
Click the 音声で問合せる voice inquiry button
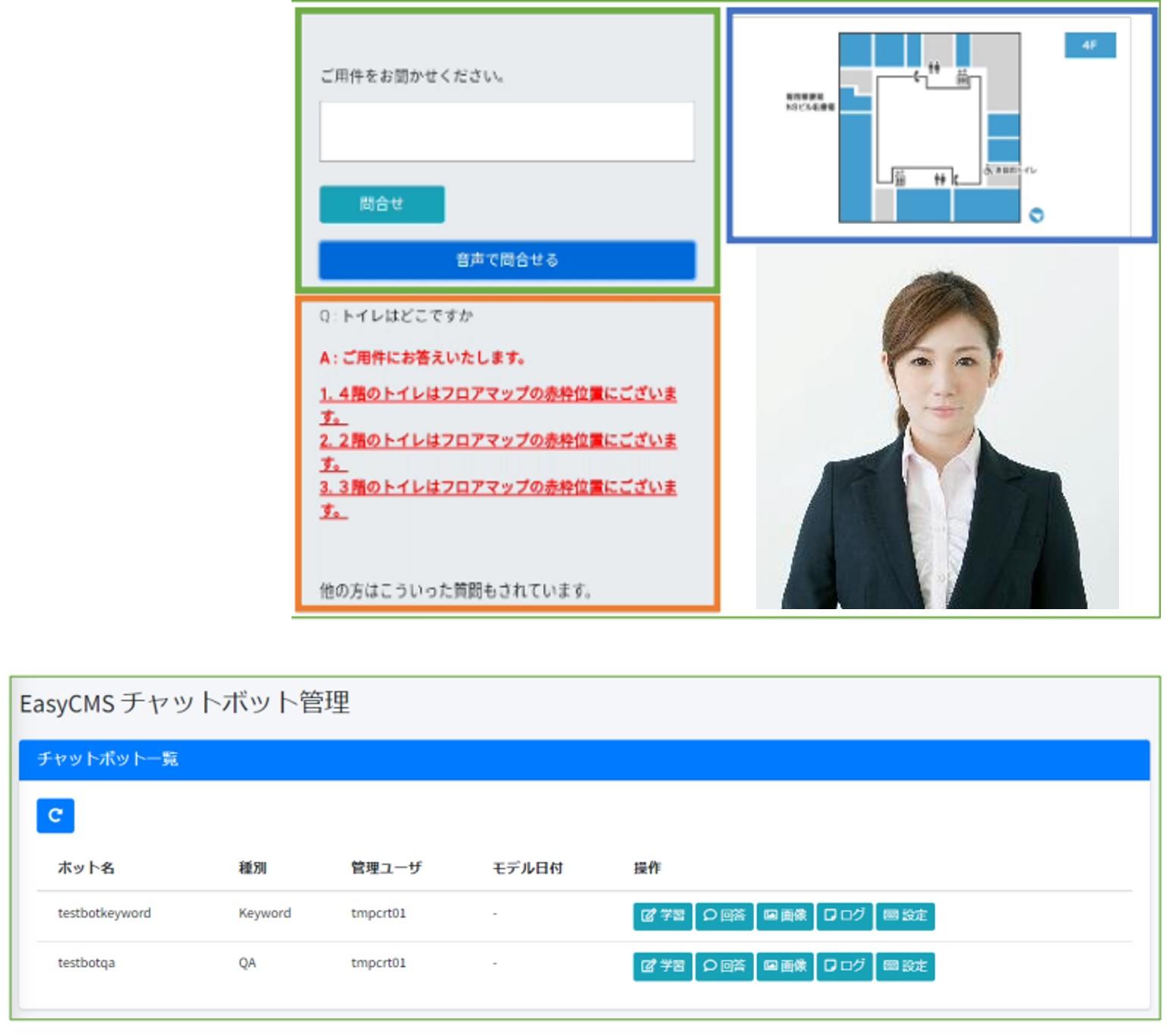(x=507, y=261)
